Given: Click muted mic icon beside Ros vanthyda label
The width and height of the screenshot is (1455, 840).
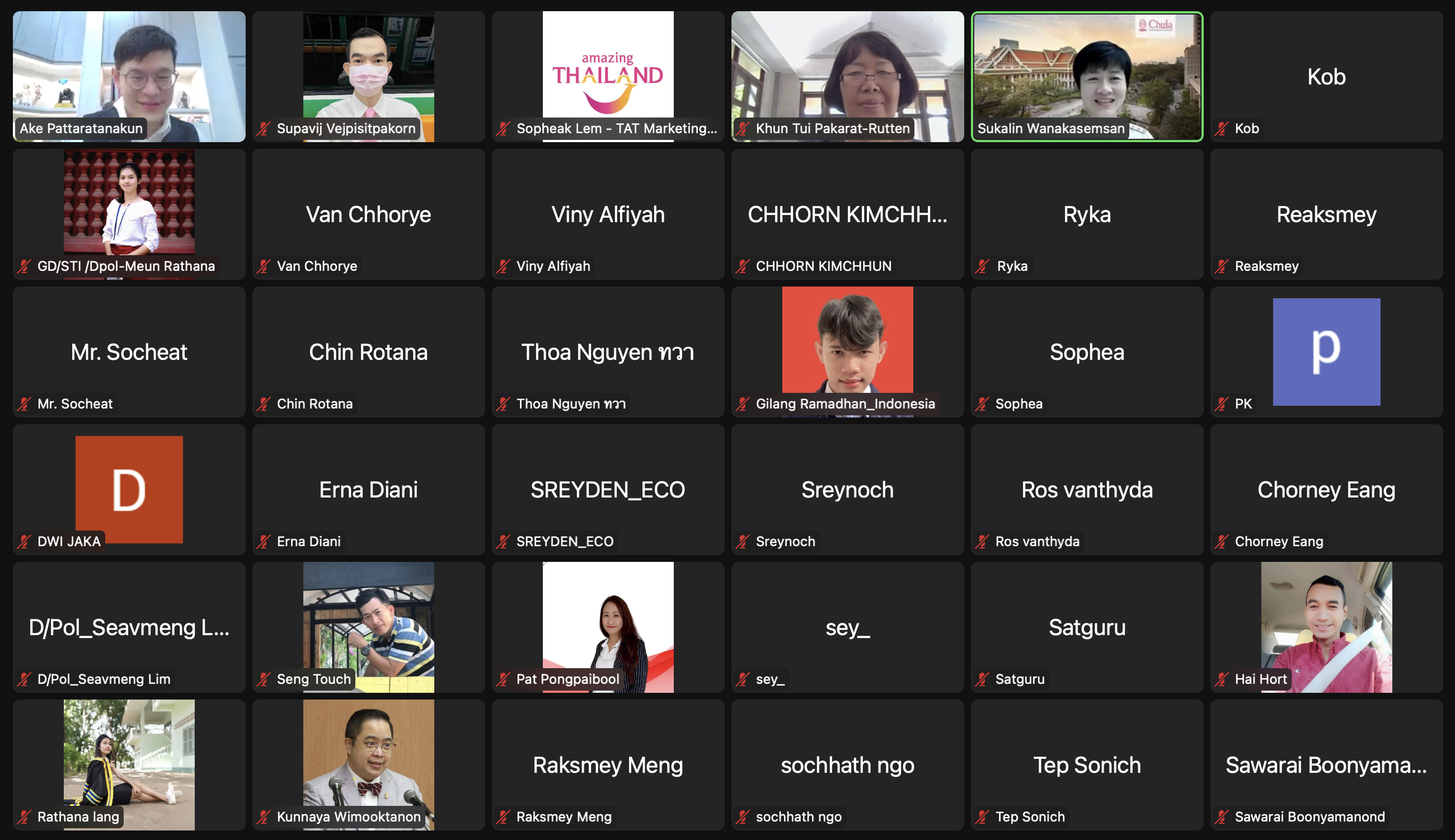Looking at the screenshot, I should pos(982,541).
